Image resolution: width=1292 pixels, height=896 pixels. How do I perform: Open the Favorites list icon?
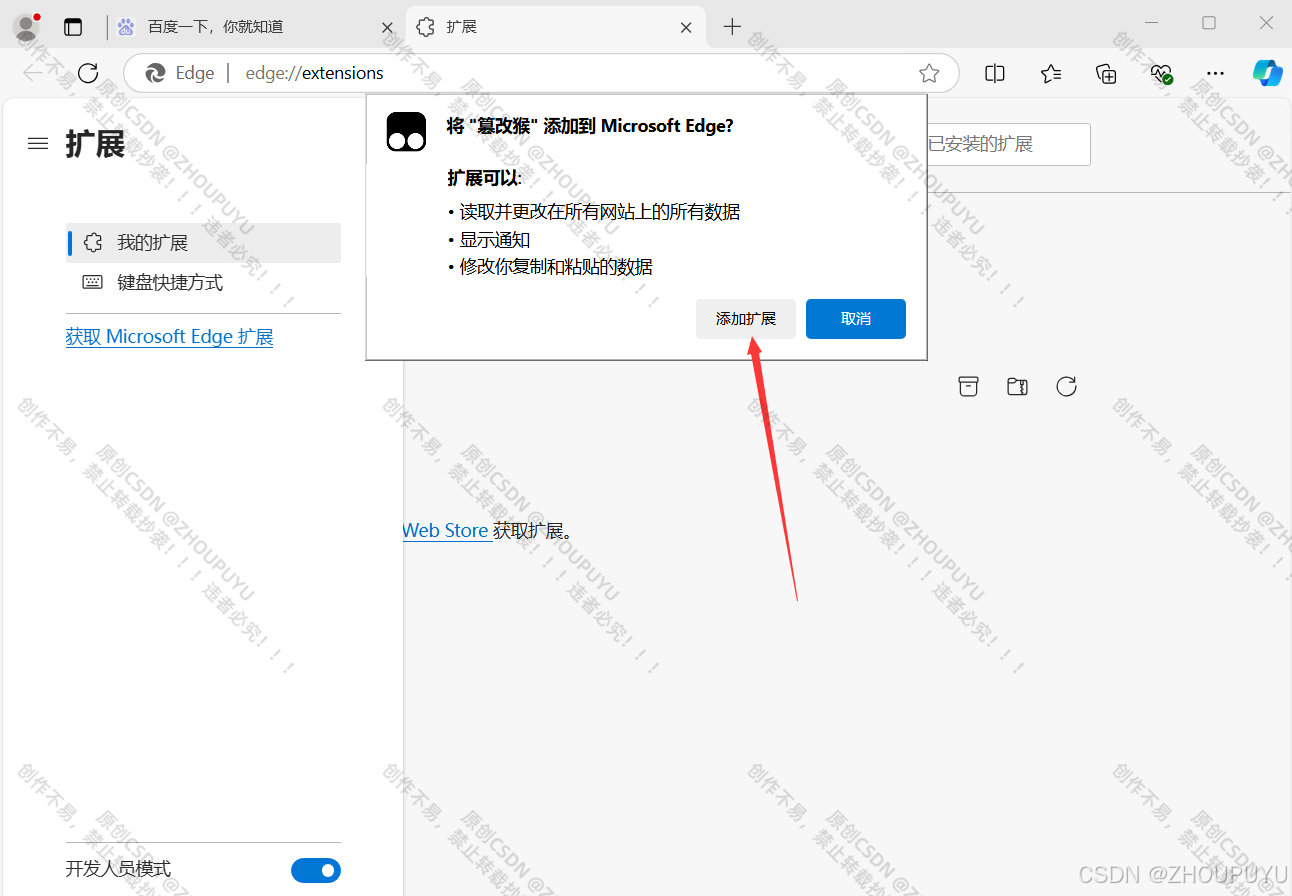(1050, 73)
